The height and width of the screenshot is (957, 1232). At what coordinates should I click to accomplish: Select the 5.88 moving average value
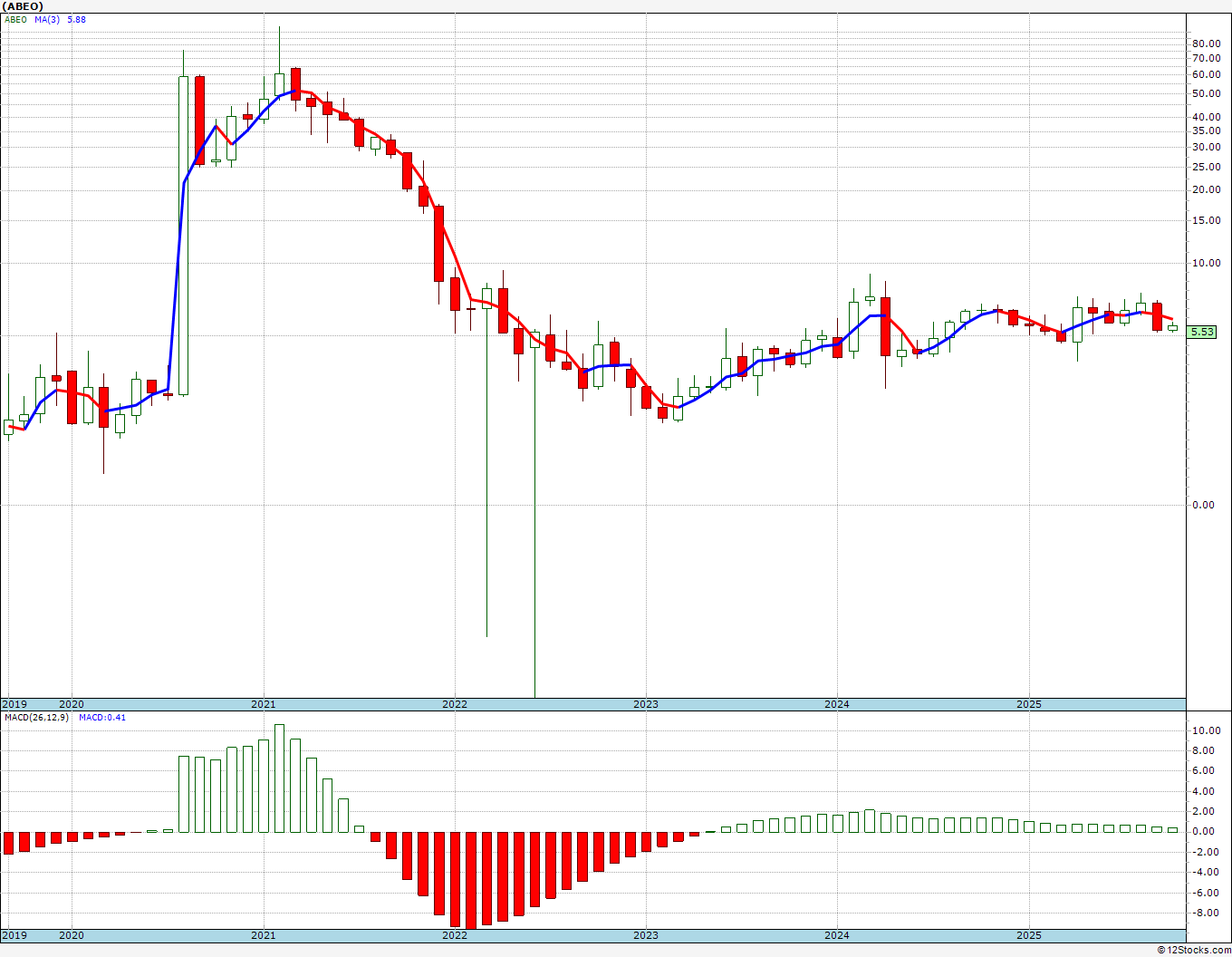click(x=77, y=20)
